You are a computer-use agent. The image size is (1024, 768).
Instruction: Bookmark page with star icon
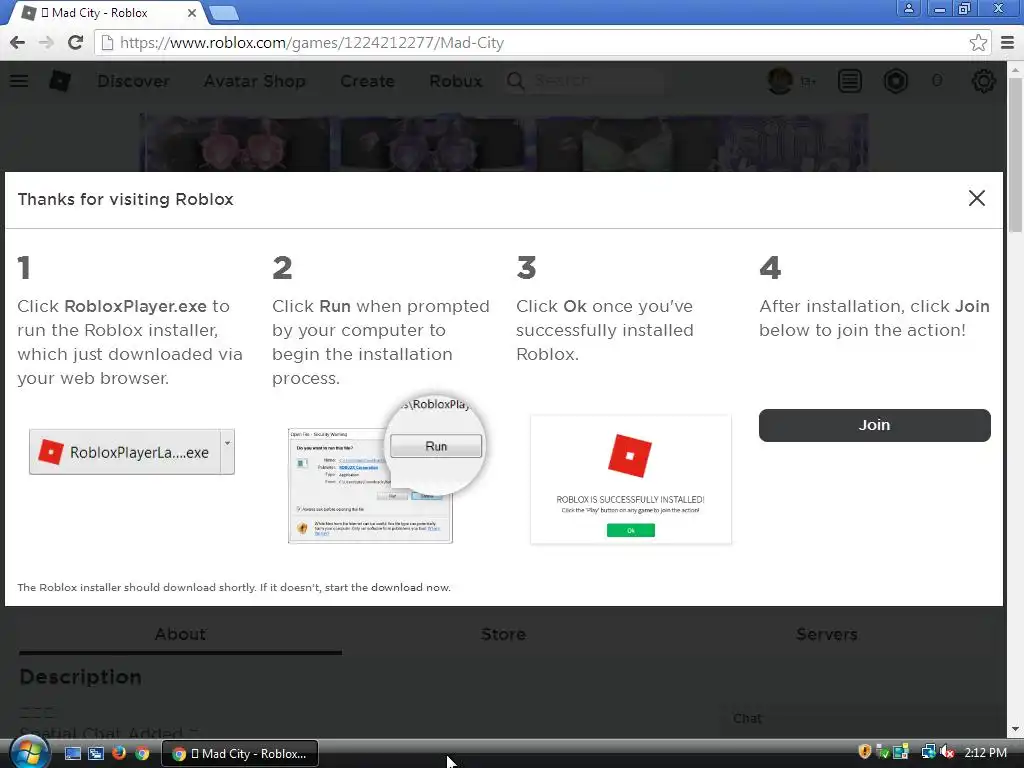click(978, 42)
